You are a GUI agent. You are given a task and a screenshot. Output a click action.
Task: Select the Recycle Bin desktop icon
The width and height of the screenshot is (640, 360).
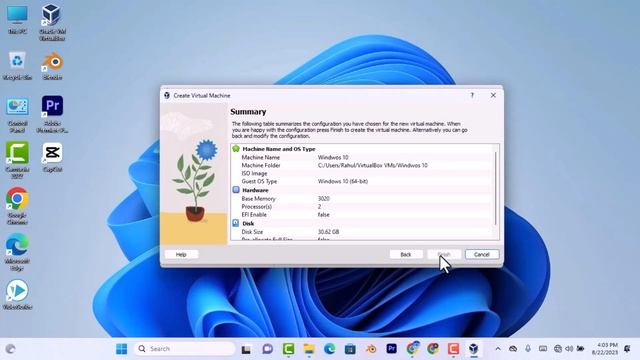[x=17, y=66]
